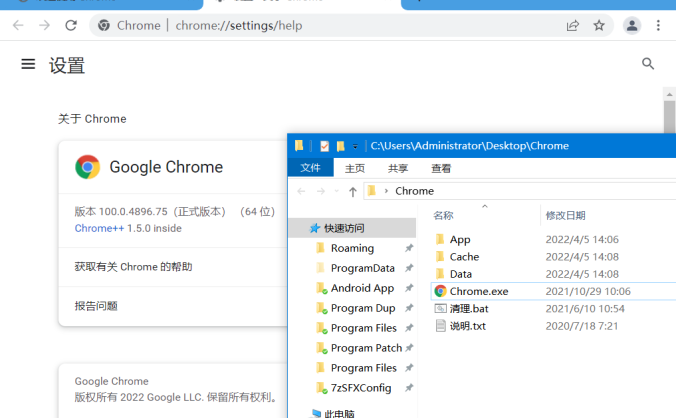Open the Chrome profile avatar button
Image resolution: width=676 pixels, height=418 pixels.
coord(632,25)
